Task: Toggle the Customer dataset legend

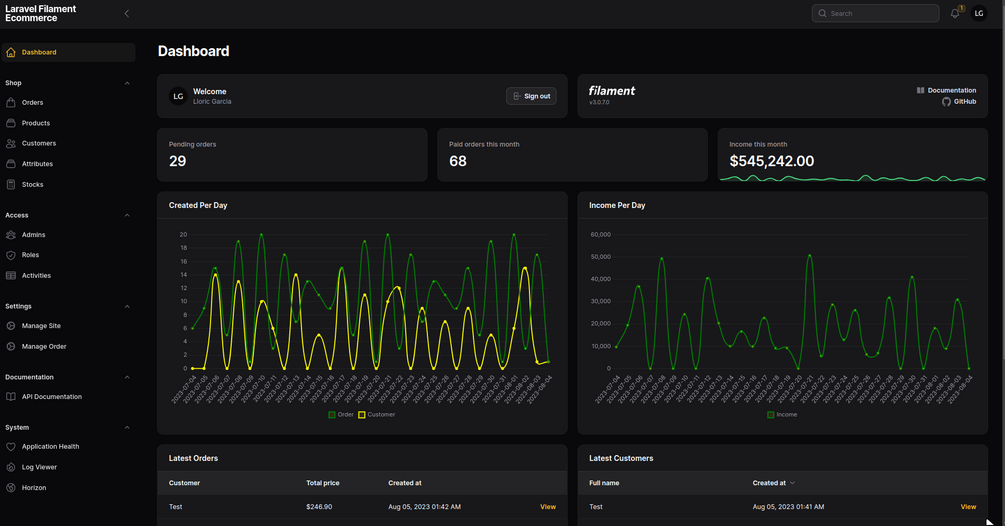Action: 376,415
